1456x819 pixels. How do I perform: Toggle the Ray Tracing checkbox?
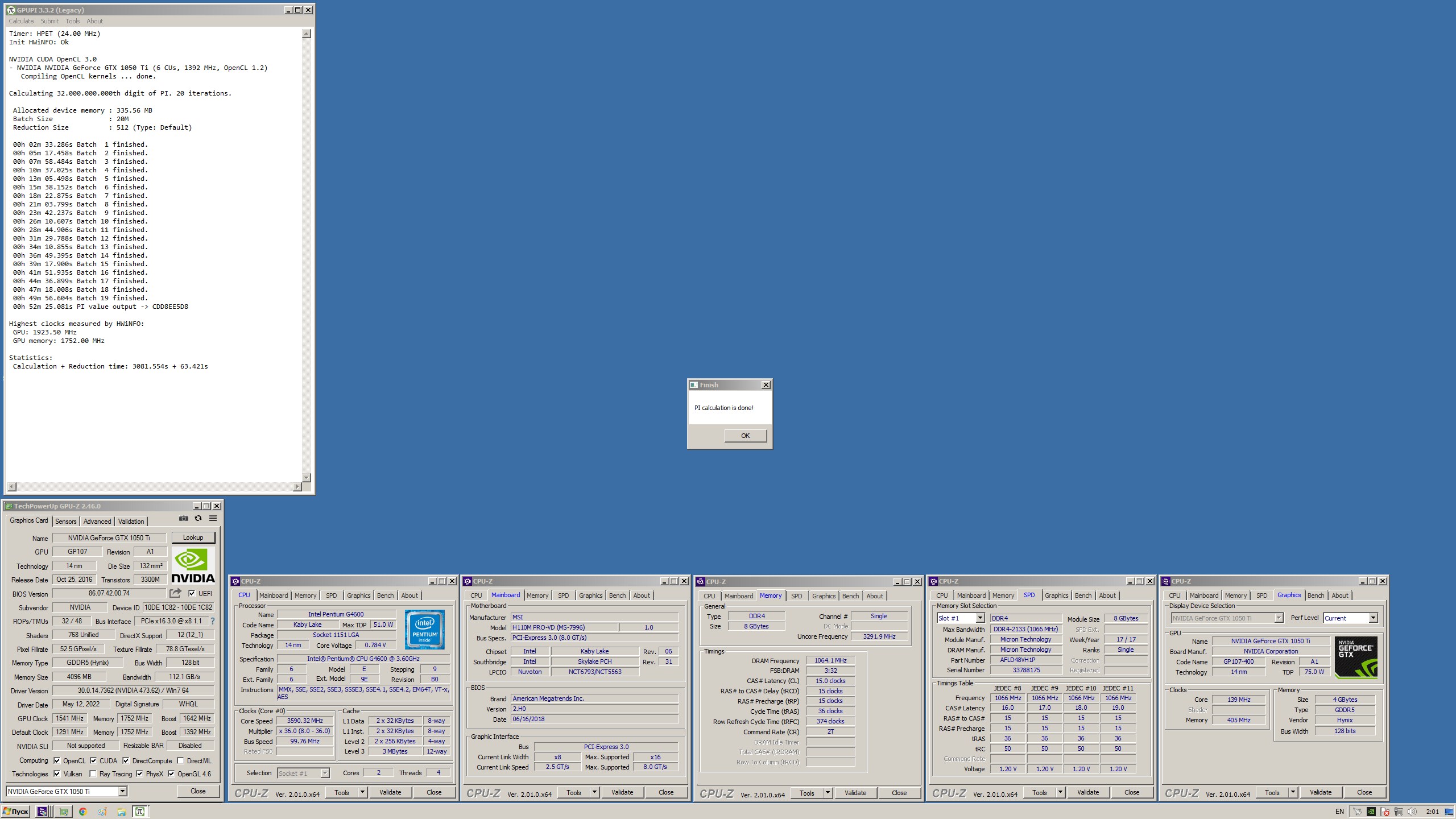pyautogui.click(x=93, y=773)
